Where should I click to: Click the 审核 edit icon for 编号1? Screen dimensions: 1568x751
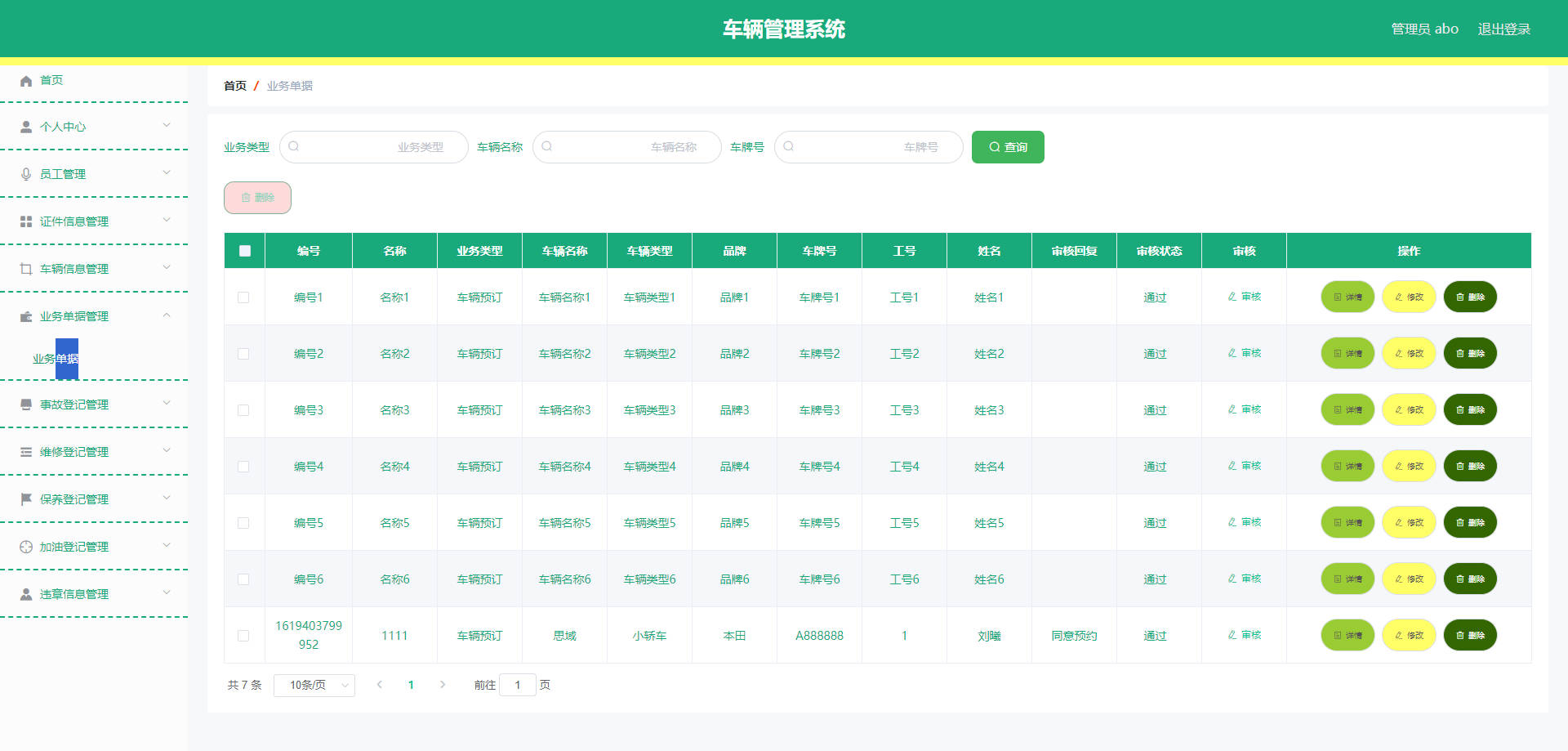click(x=1232, y=297)
